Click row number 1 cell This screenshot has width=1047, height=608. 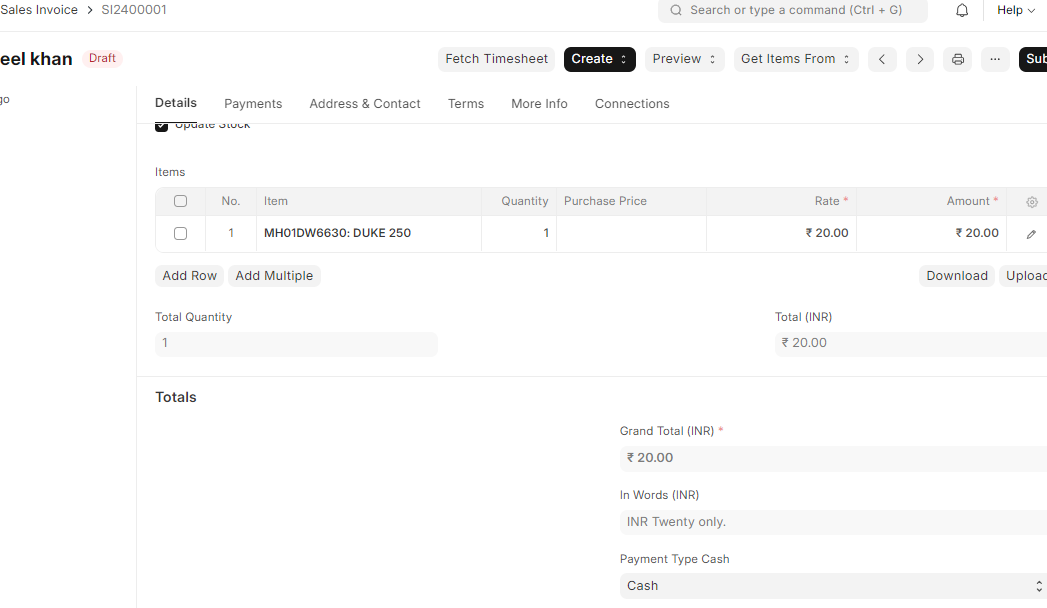pos(231,234)
